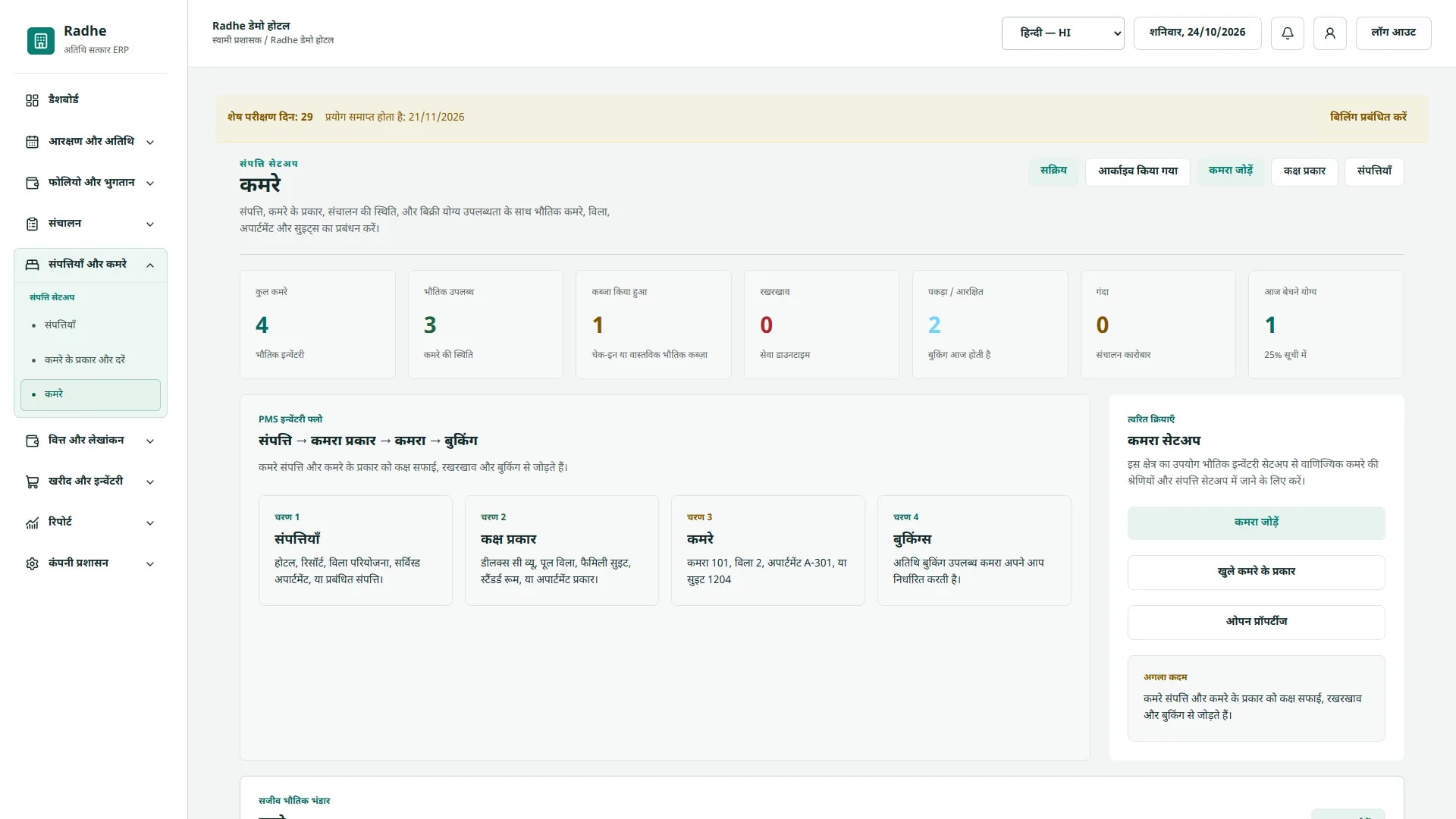Click the खरीद और इन्वेंटरी cart icon
Viewport: 1456px width, 819px height.
coord(32,482)
